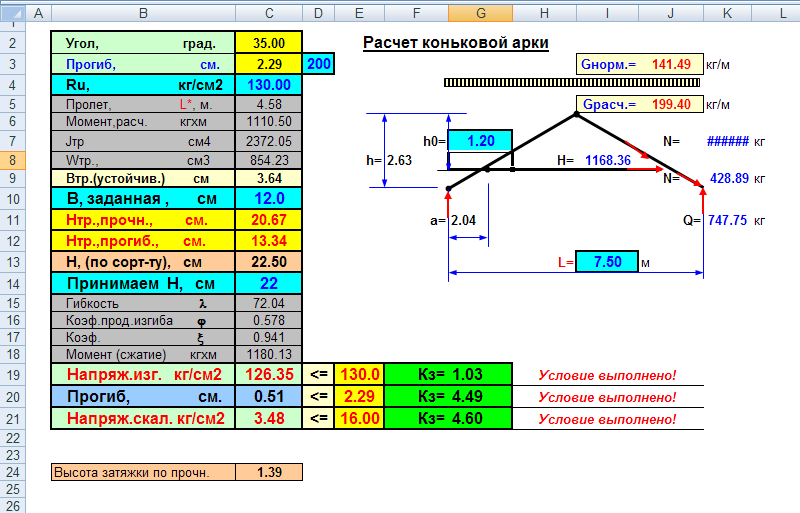This screenshot has width=800, height=513.
Task: Select column G header
Action: (481, 13)
